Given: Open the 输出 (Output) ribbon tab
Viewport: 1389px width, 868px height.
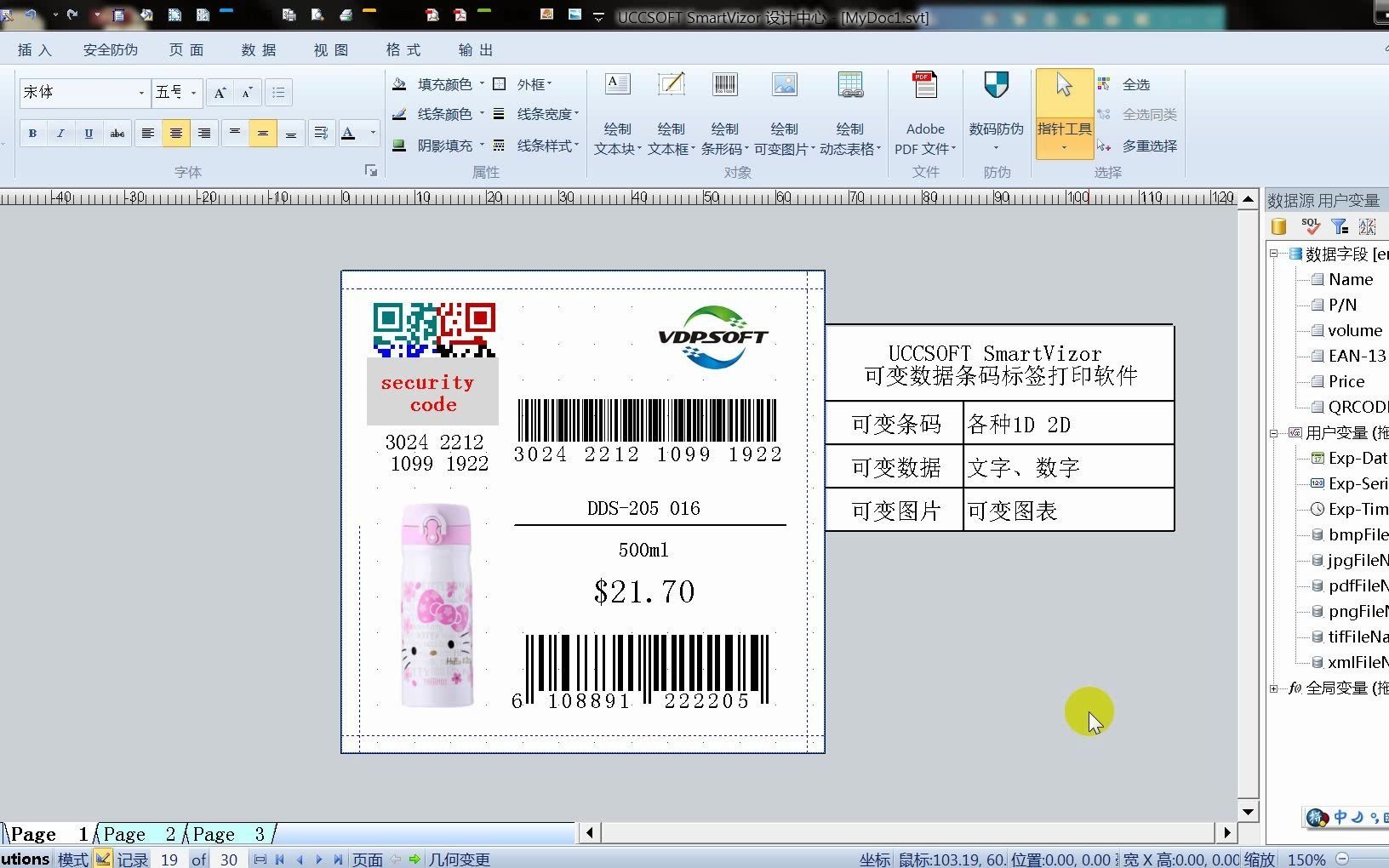Looking at the screenshot, I should tap(476, 50).
